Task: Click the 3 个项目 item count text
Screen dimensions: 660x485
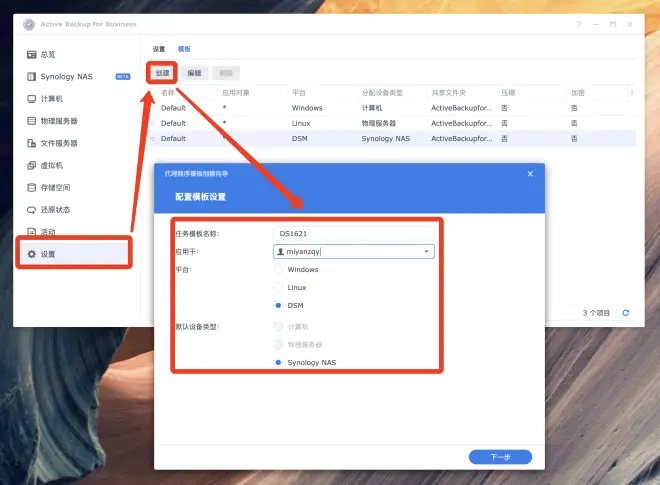Action: (x=596, y=313)
